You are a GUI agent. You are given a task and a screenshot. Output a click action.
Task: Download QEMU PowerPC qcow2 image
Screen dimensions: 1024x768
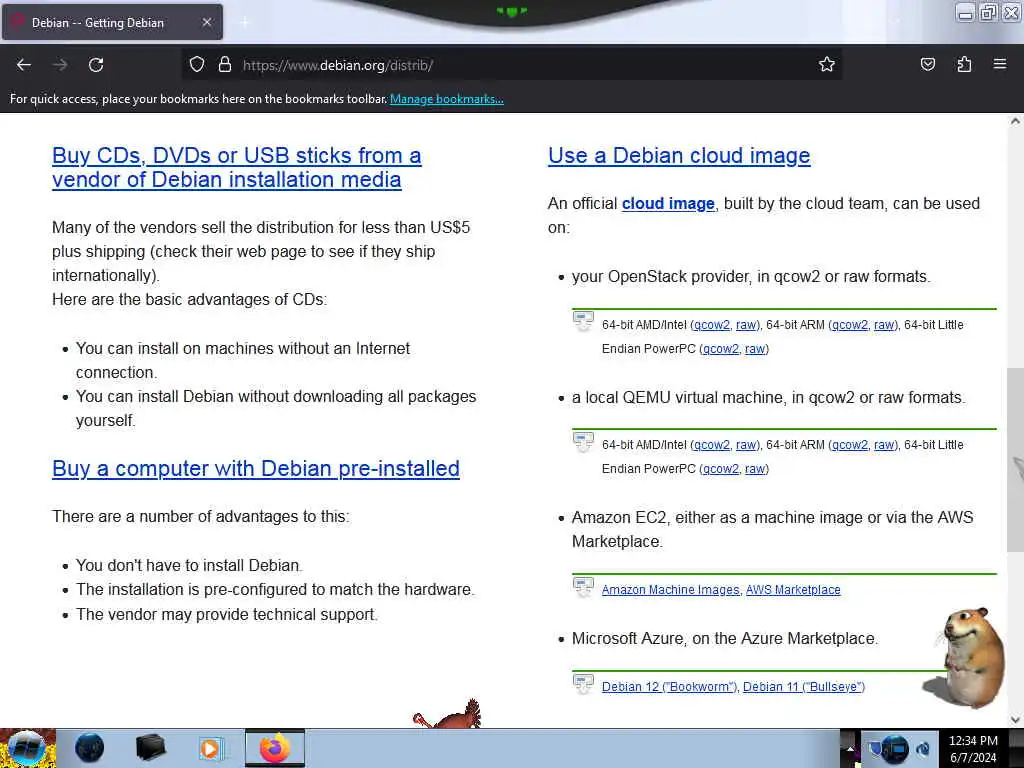tap(721, 469)
